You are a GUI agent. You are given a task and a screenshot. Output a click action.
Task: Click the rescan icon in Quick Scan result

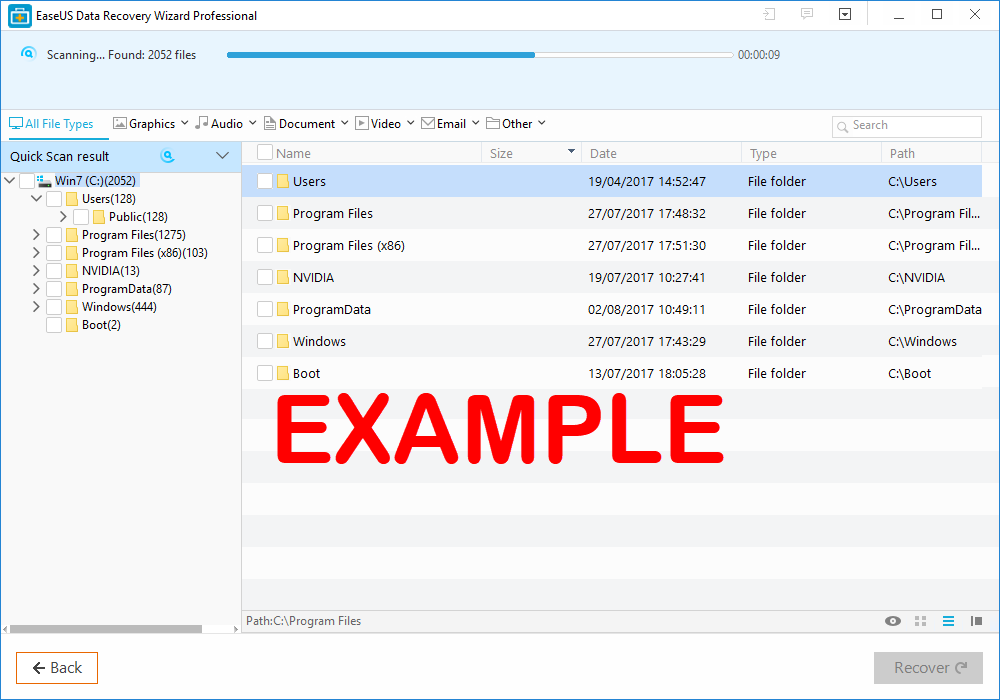[x=167, y=156]
